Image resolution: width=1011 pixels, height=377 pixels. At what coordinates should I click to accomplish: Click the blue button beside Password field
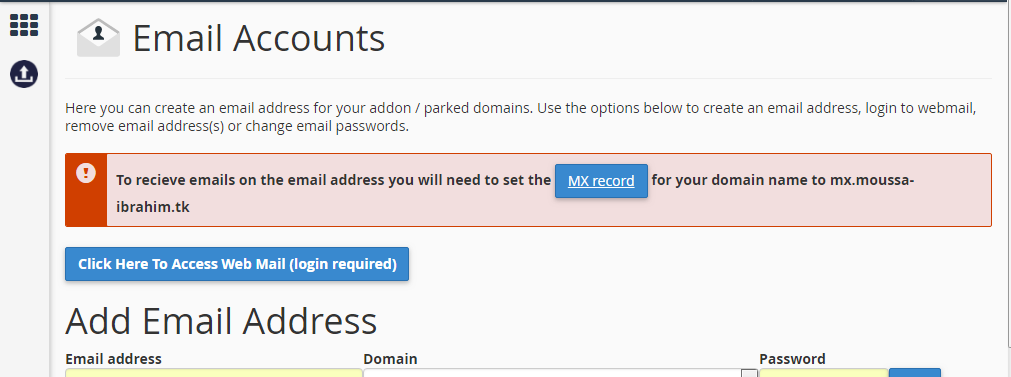click(x=914, y=373)
